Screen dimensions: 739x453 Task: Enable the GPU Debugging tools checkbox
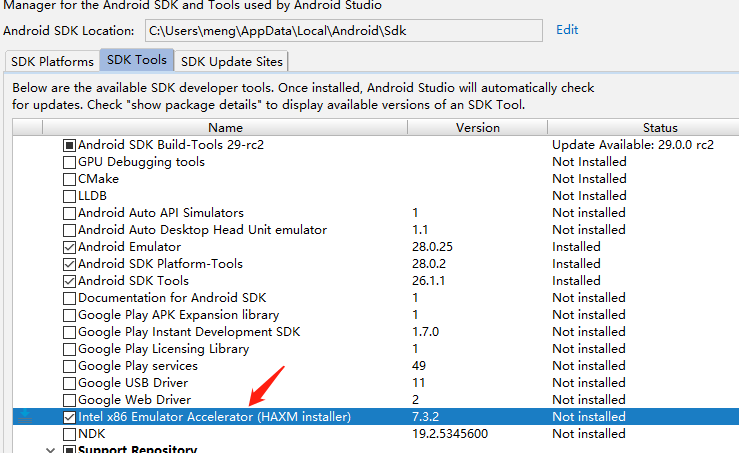coord(69,162)
